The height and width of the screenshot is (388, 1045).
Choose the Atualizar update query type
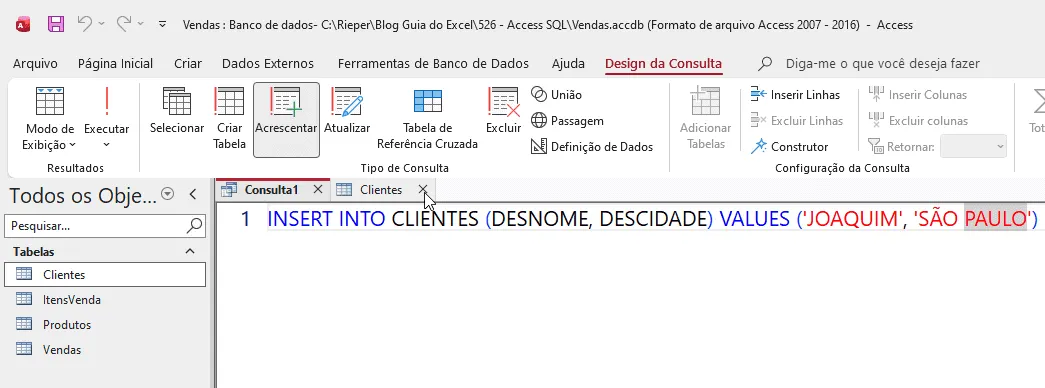[347, 111]
